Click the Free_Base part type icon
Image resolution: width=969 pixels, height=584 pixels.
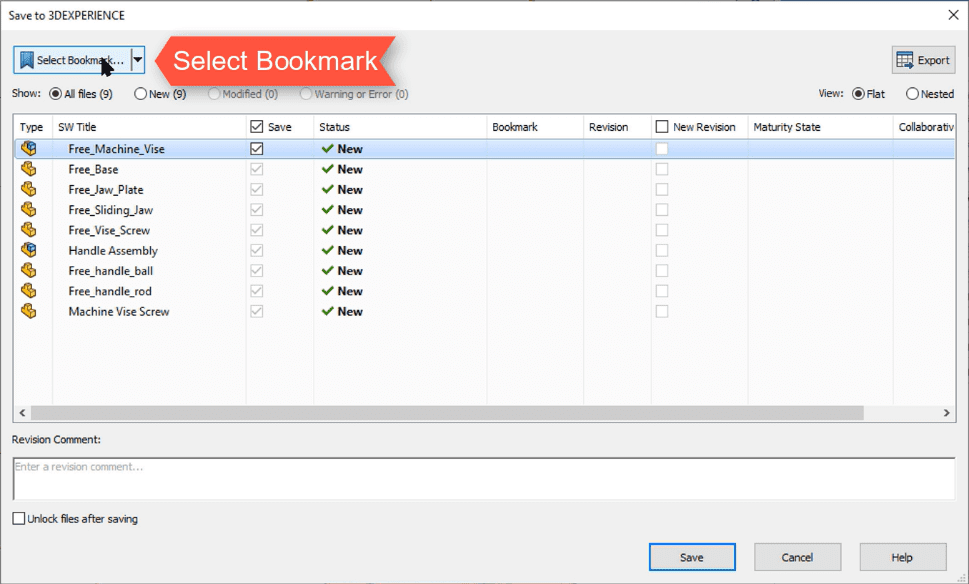28,169
